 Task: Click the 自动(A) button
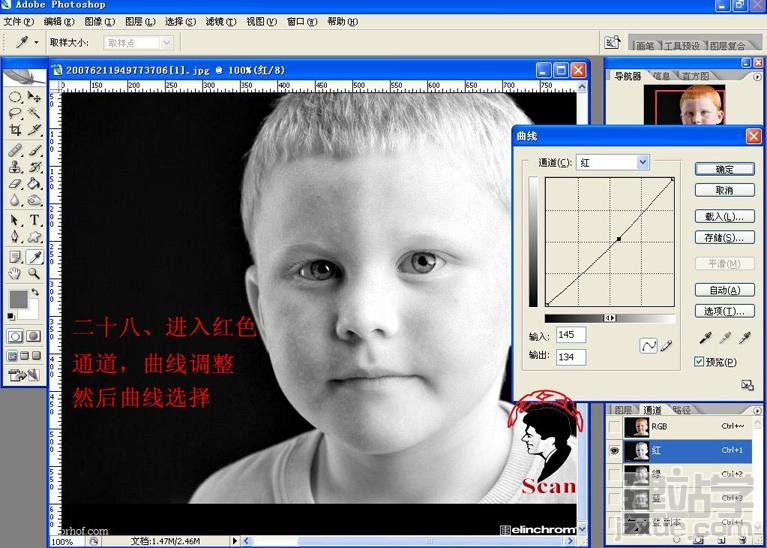pyautogui.click(x=724, y=290)
